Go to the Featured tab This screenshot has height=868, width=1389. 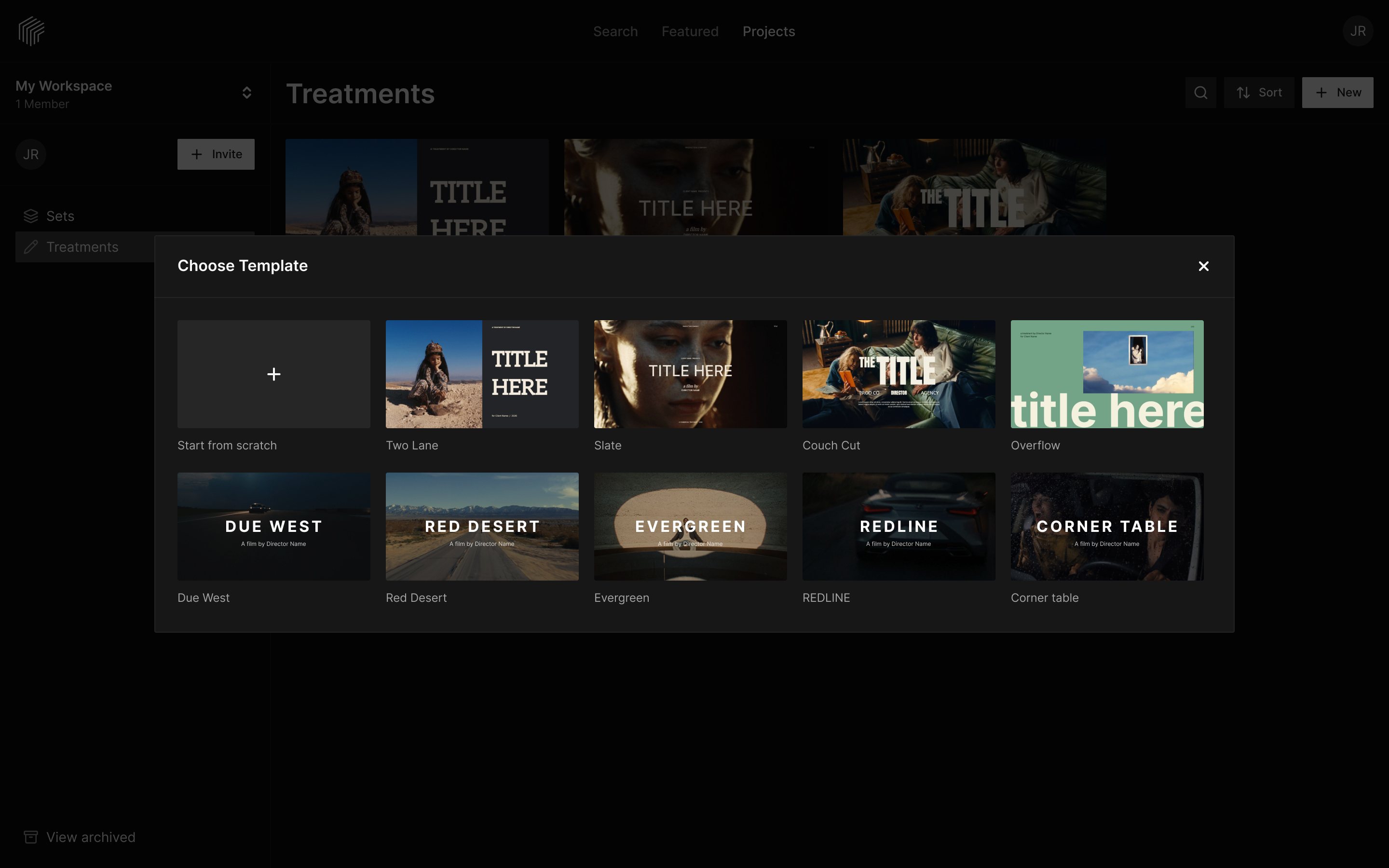pos(690,31)
